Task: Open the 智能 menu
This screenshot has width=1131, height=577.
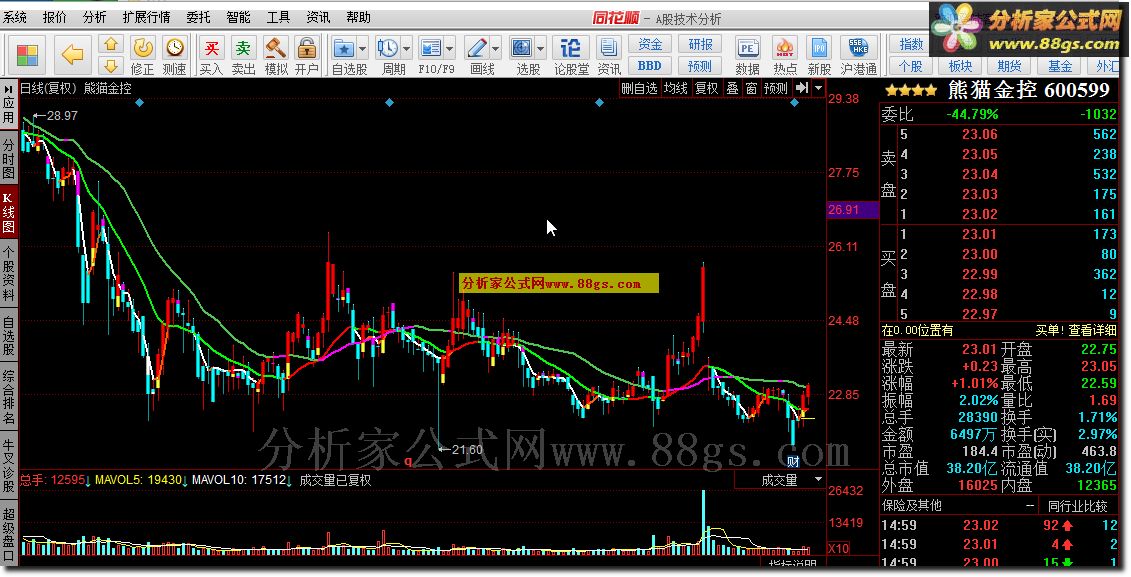Action: pyautogui.click(x=238, y=17)
